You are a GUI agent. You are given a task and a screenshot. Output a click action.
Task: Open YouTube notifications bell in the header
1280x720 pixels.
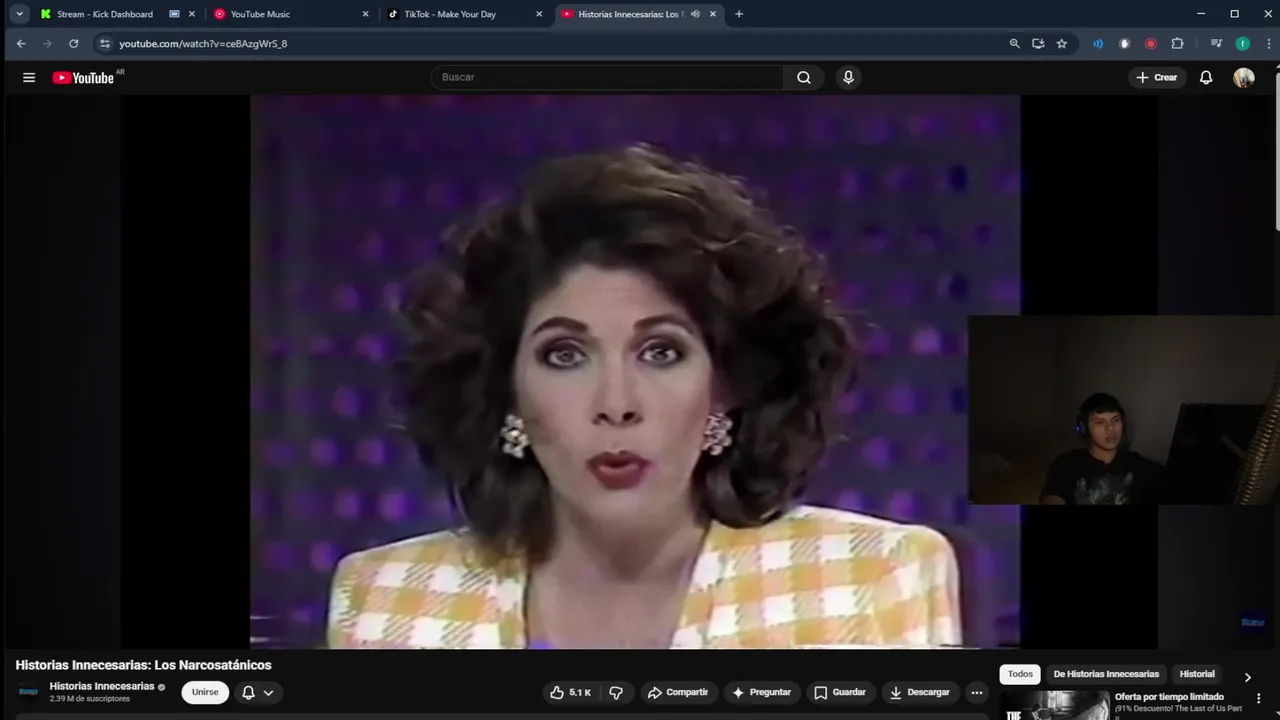[x=1206, y=78]
